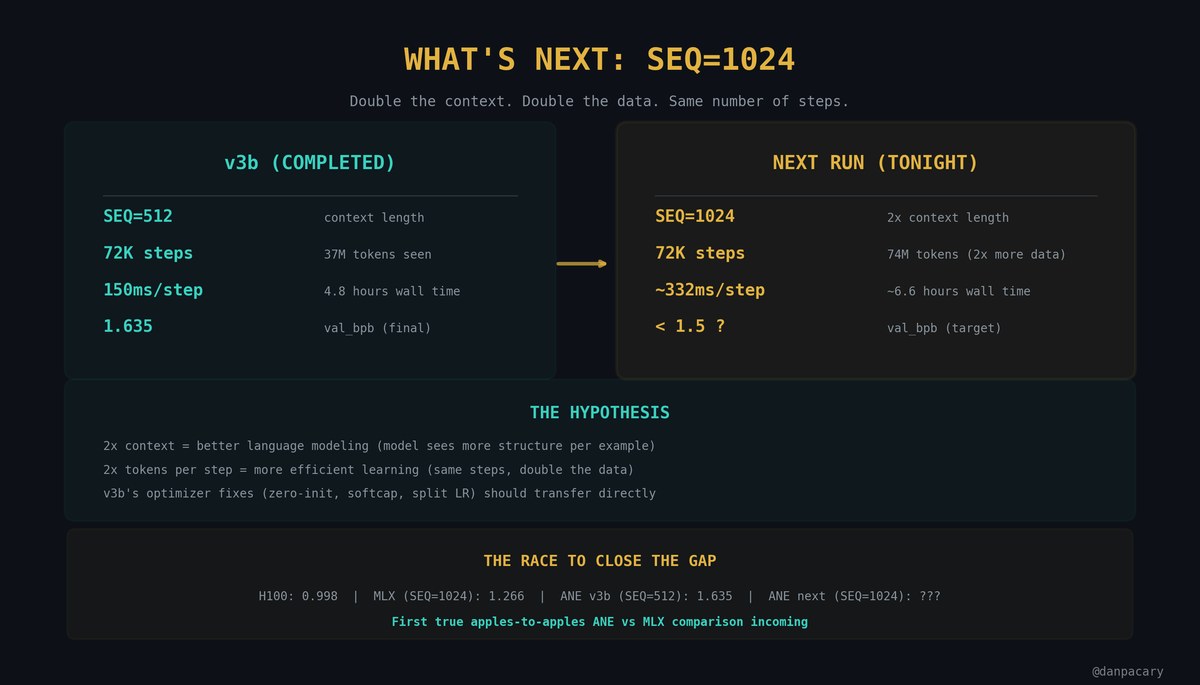Viewport: 1200px width, 685px height.
Task: Click the "< 1.5 ?" target value
Action: [690, 326]
